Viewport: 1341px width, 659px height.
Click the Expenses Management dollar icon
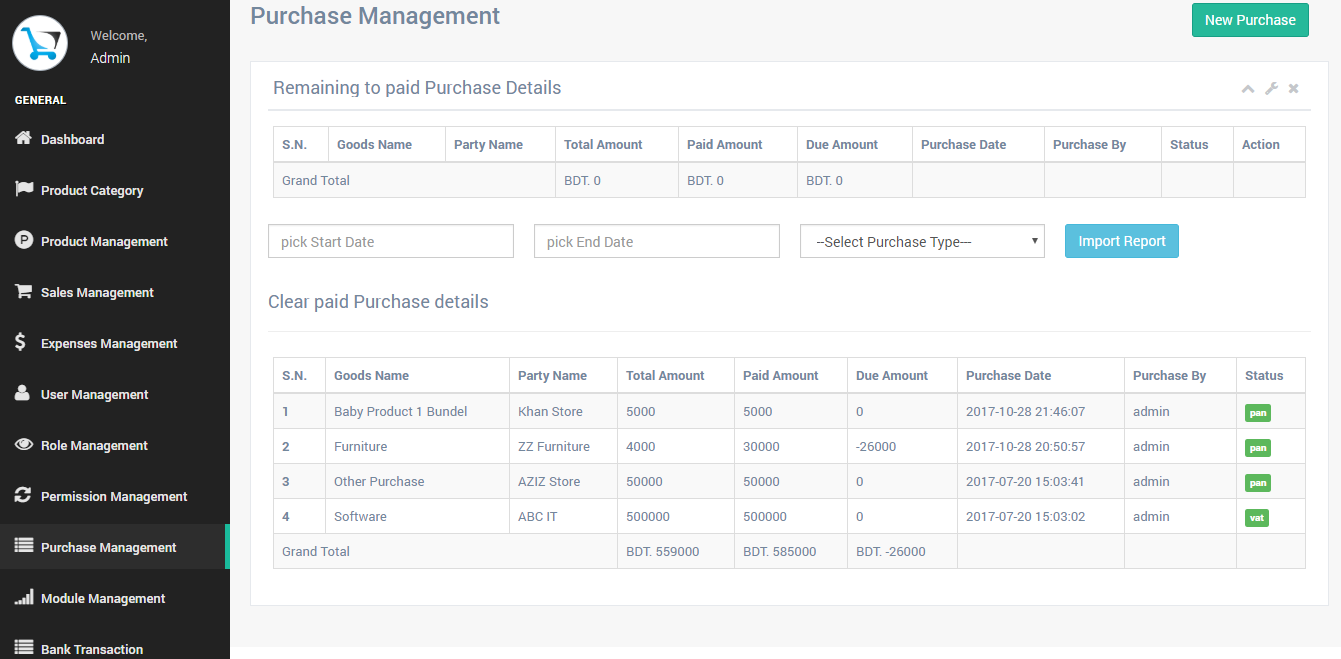[x=21, y=342]
